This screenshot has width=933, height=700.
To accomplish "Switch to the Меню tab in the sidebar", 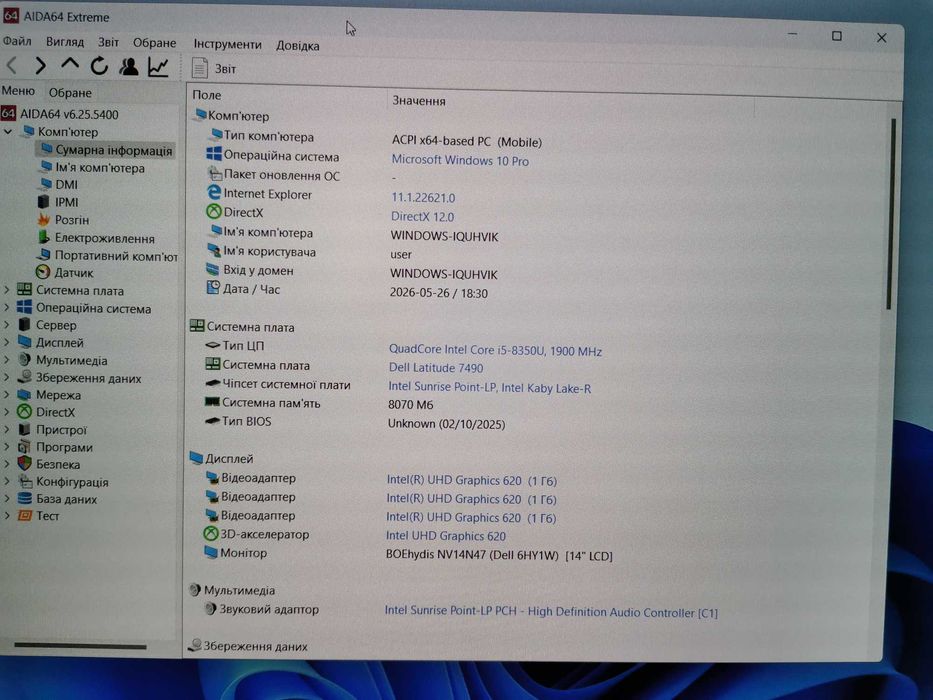I will tap(18, 91).
